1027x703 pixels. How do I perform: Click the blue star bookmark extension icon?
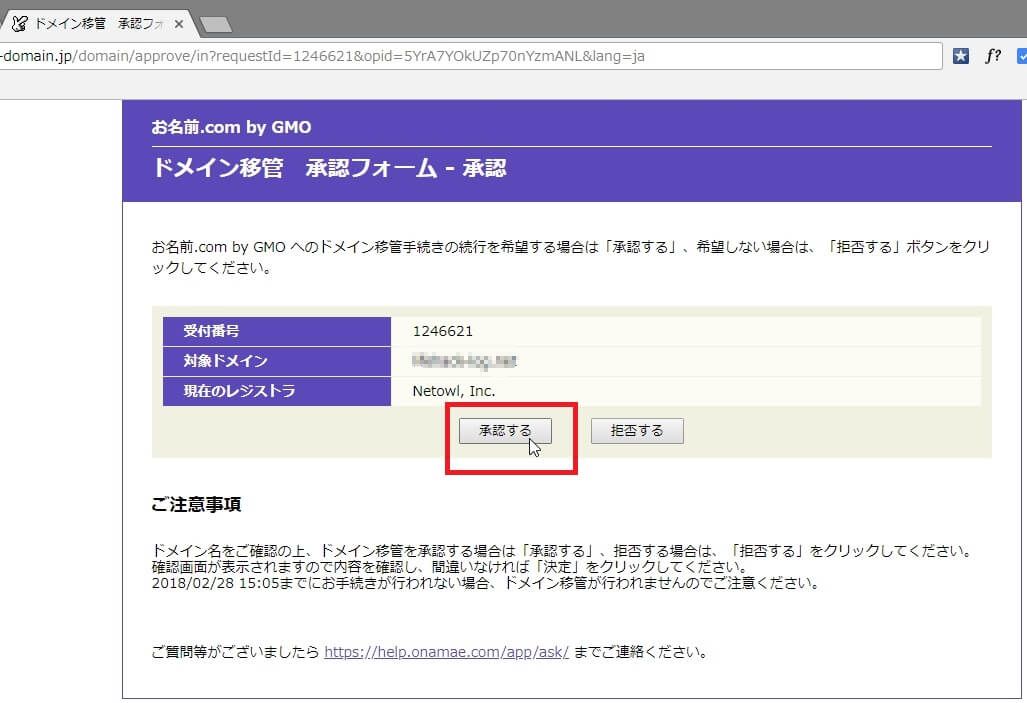pyautogui.click(x=961, y=56)
